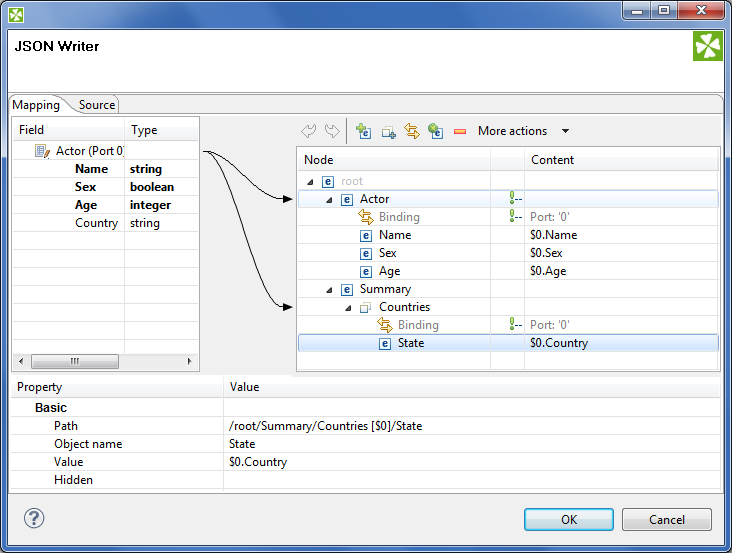Click binding icon under Actor node
Viewport: 732px width, 553px height.
[x=366, y=217]
